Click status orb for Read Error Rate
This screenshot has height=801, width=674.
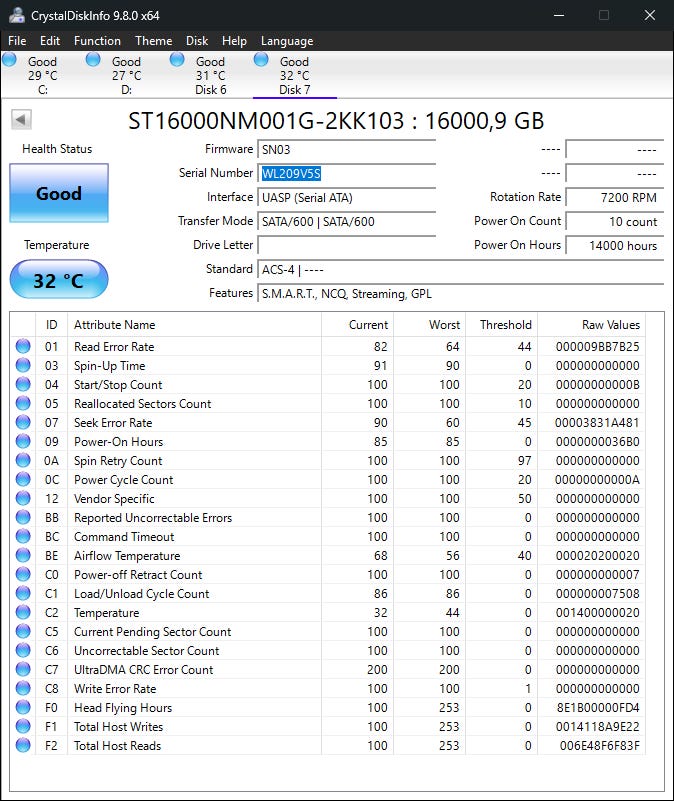click(23, 347)
